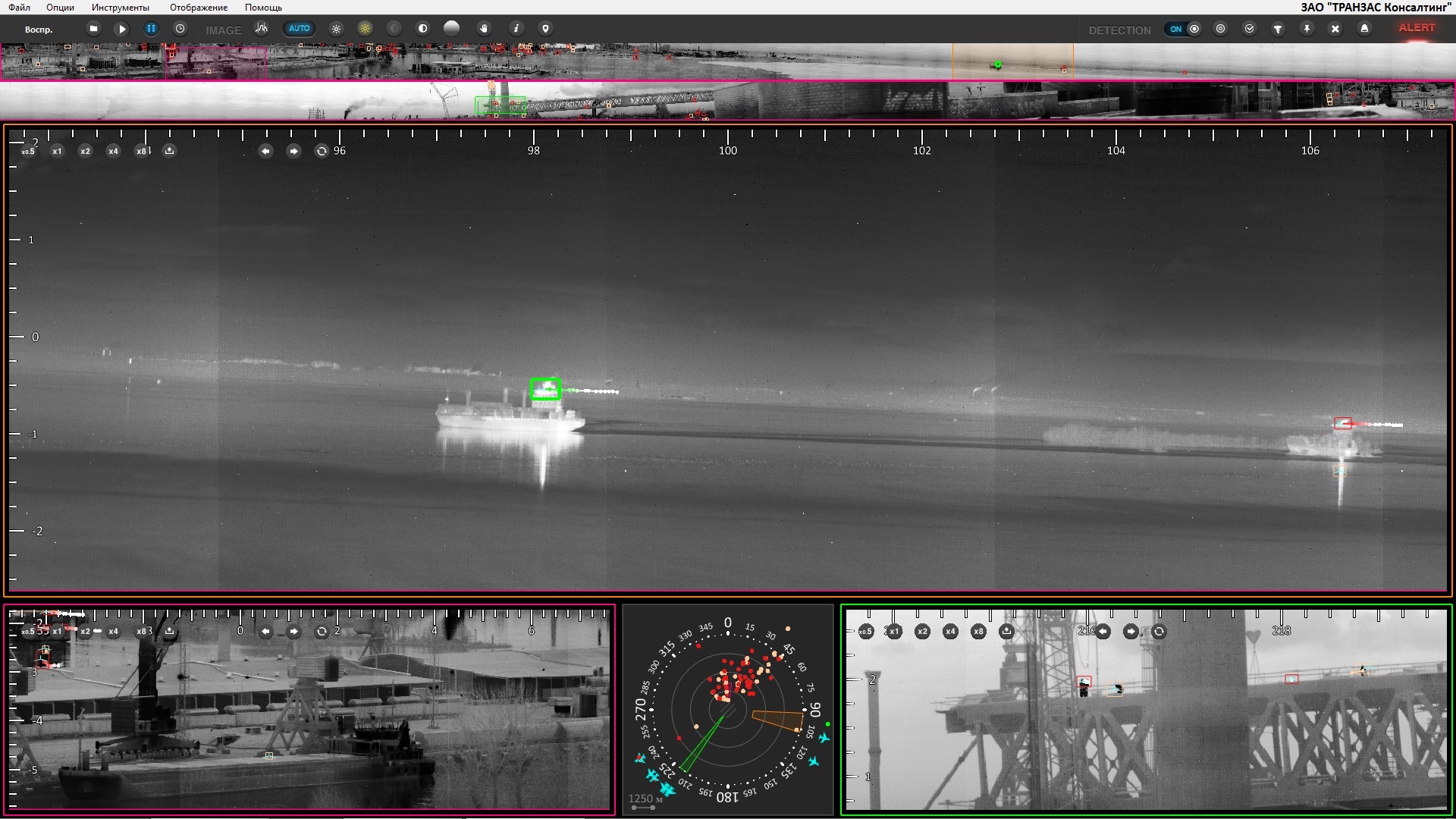Select the hand pan tool
The width and height of the screenshot is (1456, 819).
pyautogui.click(x=484, y=29)
